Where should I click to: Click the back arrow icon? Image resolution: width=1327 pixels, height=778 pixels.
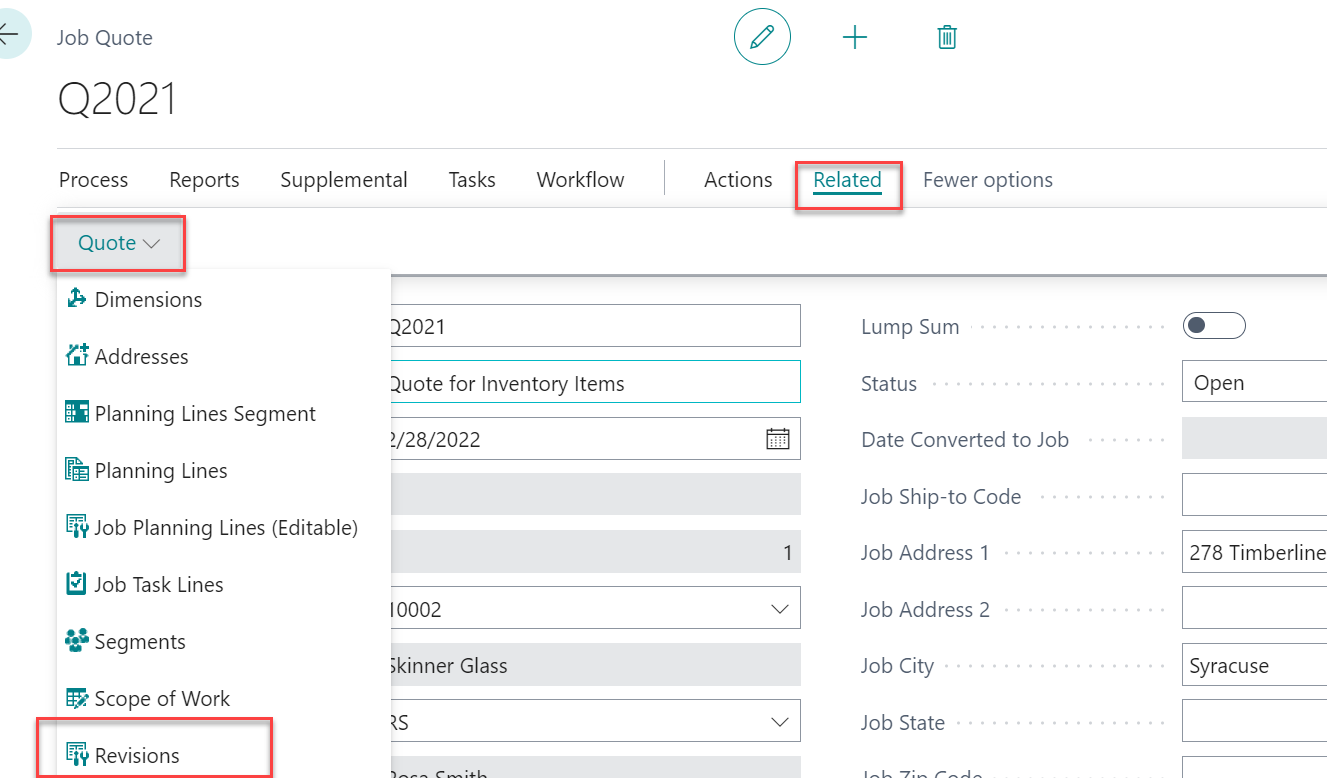(10, 35)
